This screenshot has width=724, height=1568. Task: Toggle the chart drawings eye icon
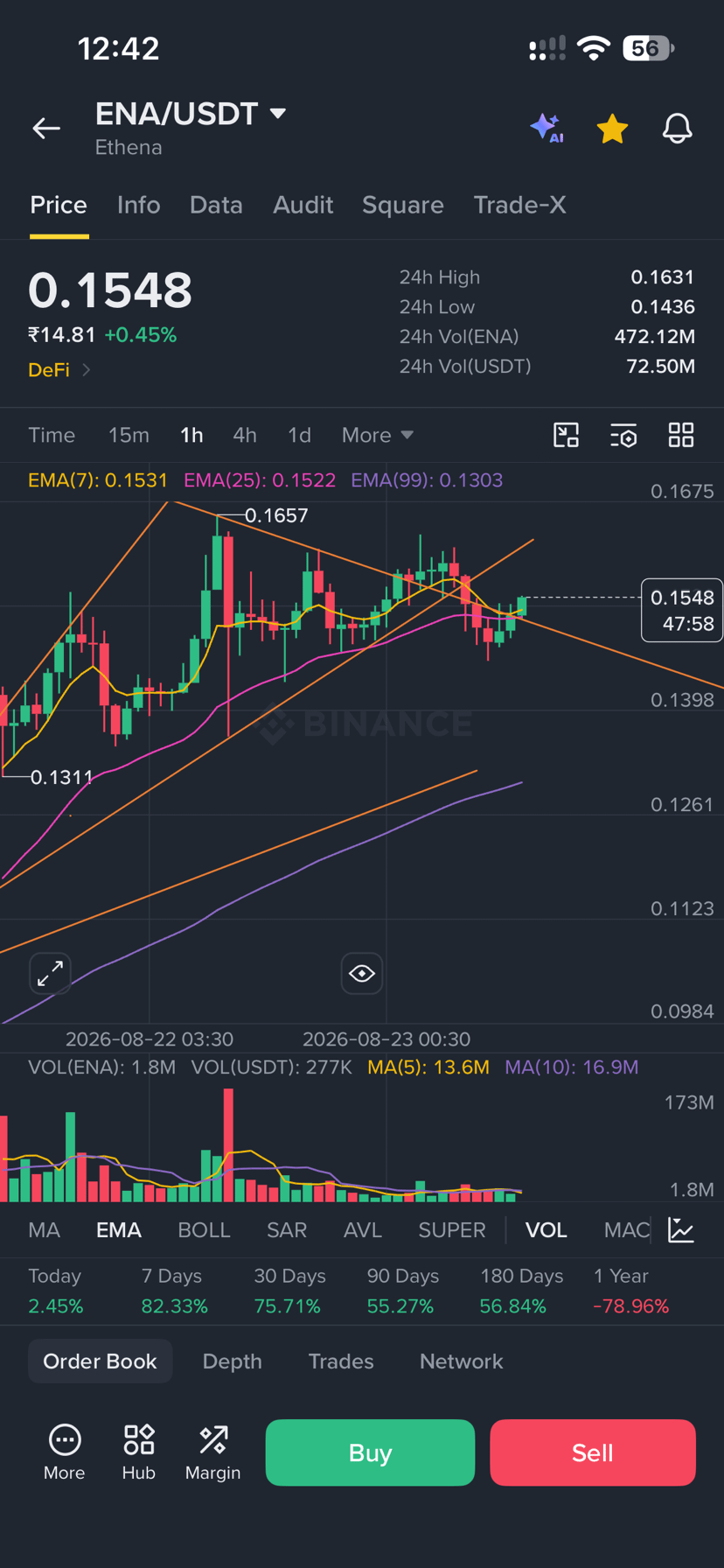[x=362, y=973]
